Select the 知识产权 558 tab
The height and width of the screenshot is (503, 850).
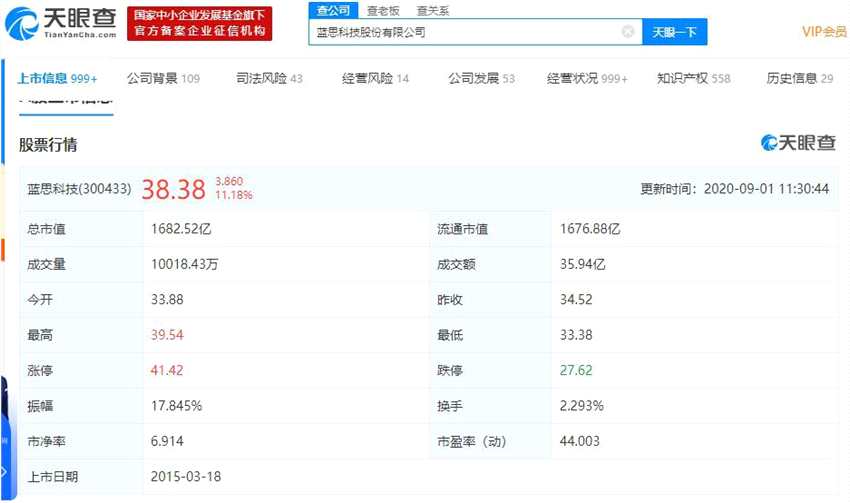click(x=693, y=79)
